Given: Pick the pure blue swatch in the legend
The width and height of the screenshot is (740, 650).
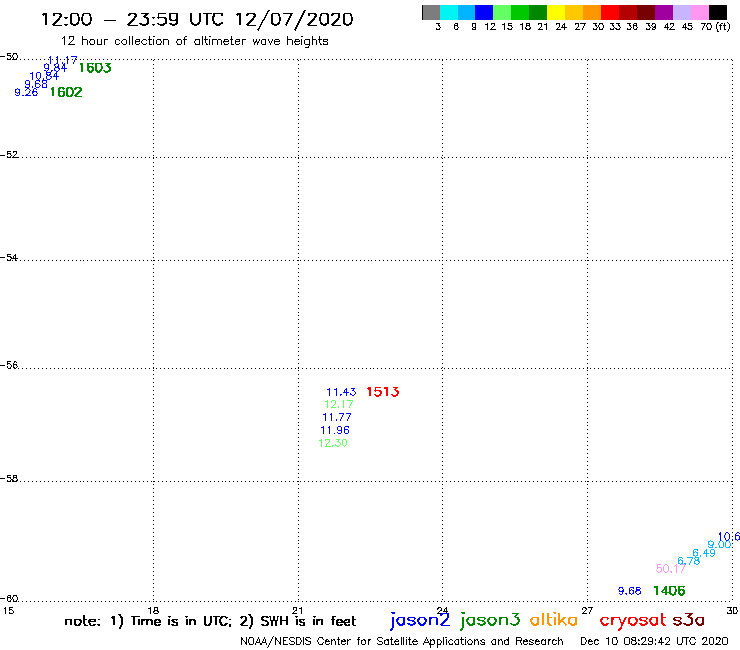Looking at the screenshot, I should pyautogui.click(x=485, y=12).
